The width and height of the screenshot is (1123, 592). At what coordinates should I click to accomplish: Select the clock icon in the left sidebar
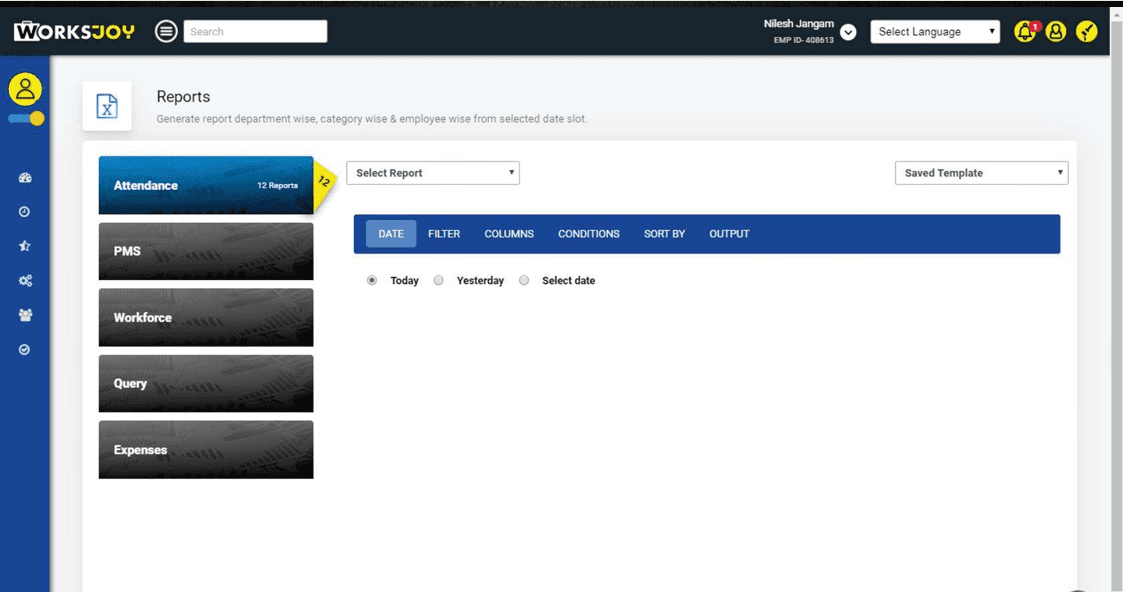(25, 211)
